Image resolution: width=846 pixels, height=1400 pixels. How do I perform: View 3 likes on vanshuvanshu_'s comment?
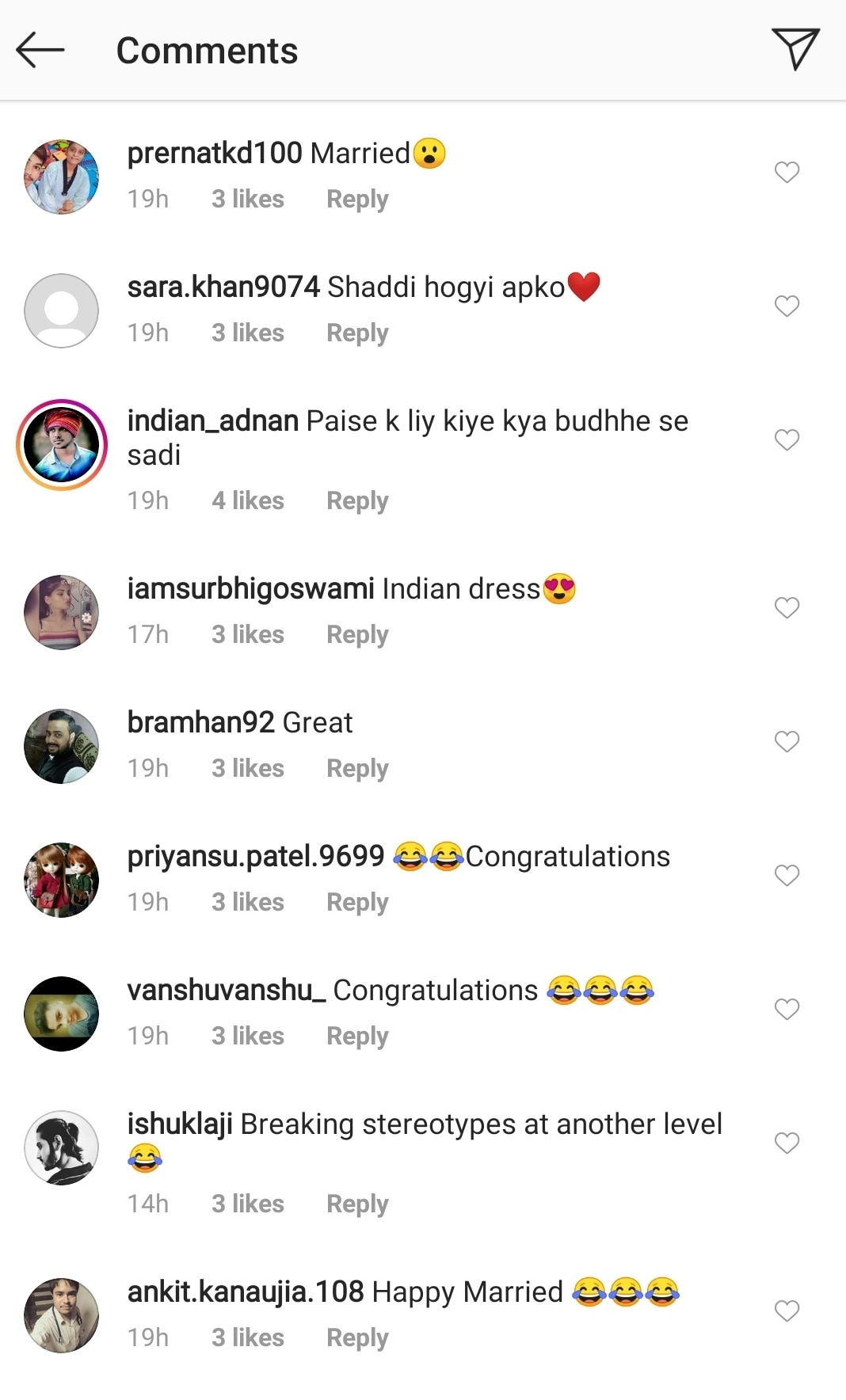click(x=248, y=1036)
